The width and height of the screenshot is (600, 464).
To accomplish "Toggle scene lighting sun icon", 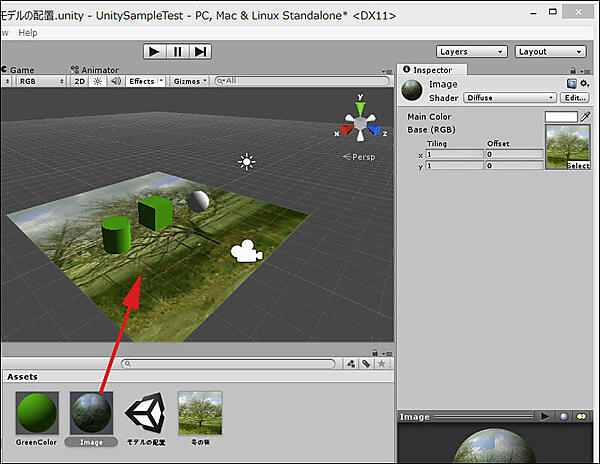I will click(98, 81).
